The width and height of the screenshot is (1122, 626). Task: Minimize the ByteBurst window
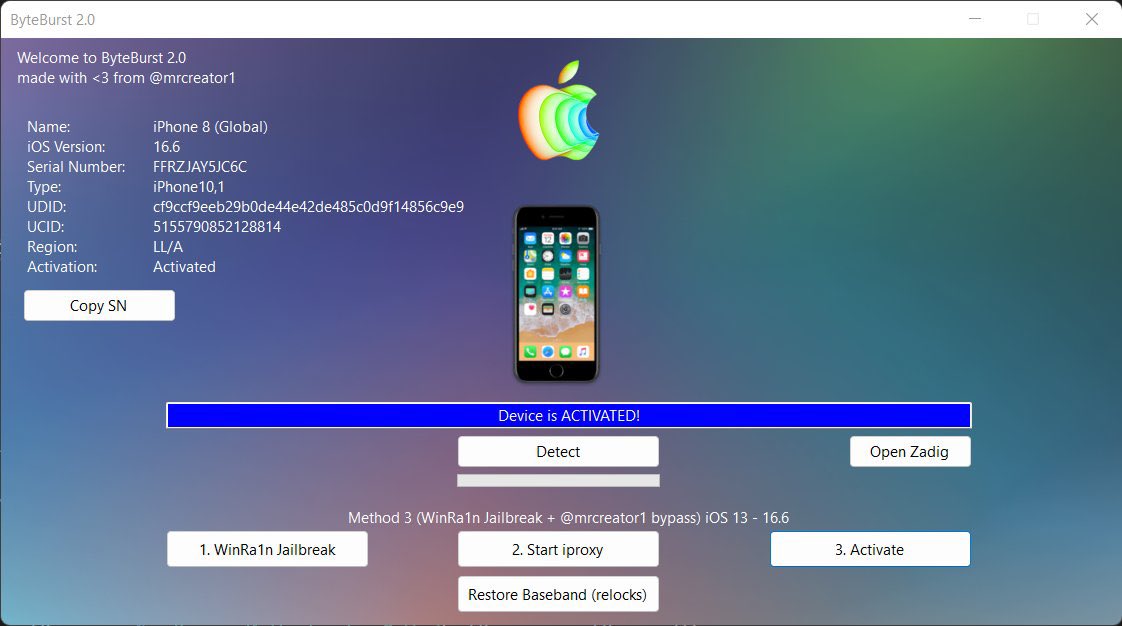975,19
